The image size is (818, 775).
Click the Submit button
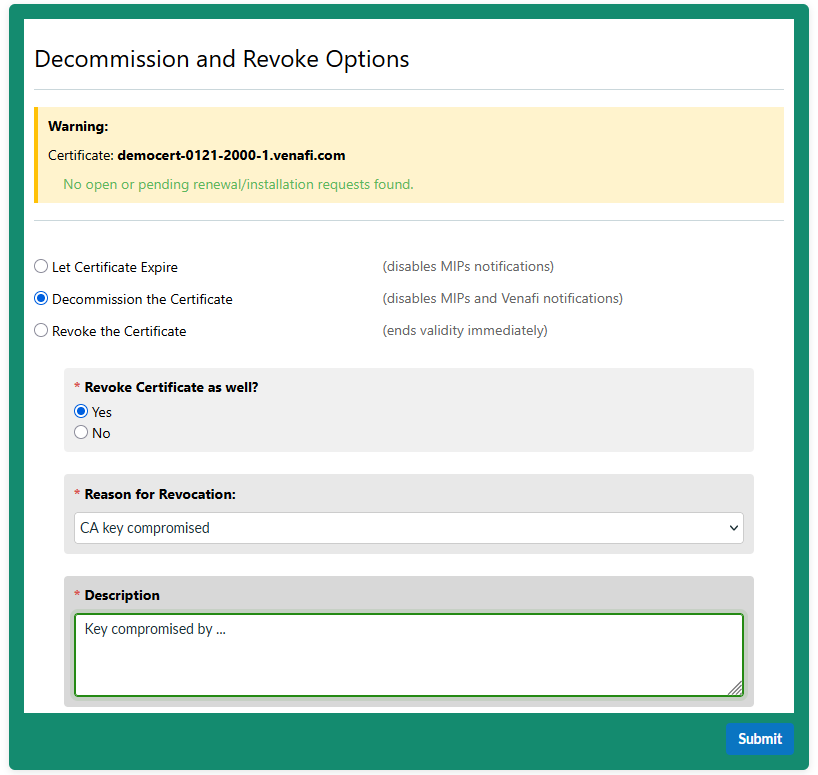click(x=760, y=738)
